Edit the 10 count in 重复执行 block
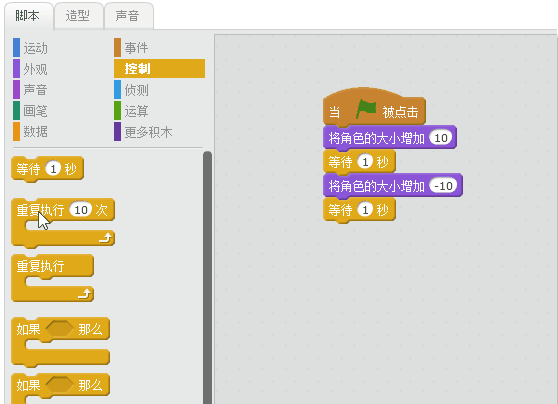Image resolution: width=558 pixels, height=404 pixels. point(81,210)
